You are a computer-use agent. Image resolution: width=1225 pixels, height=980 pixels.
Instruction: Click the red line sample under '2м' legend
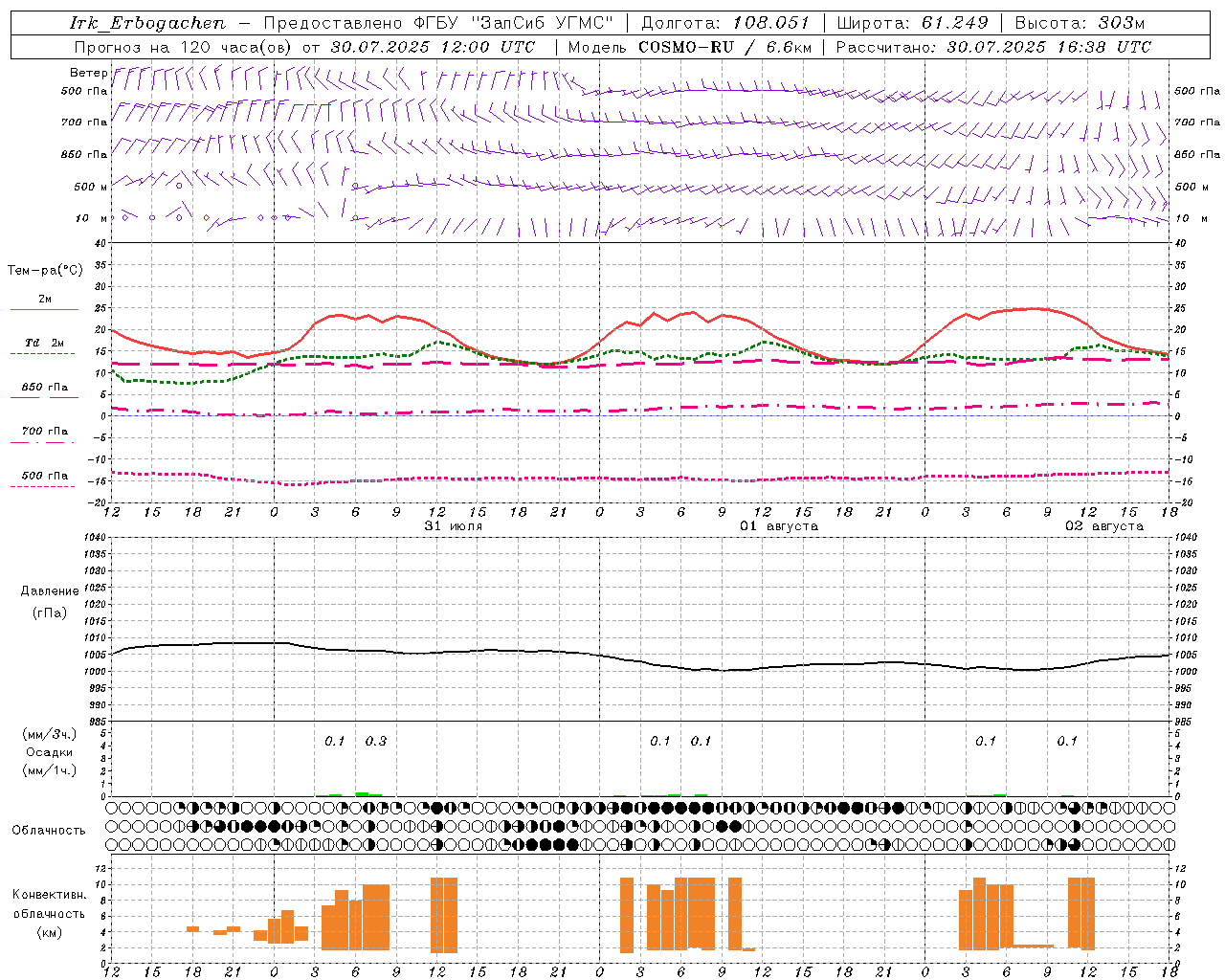[x=44, y=310]
